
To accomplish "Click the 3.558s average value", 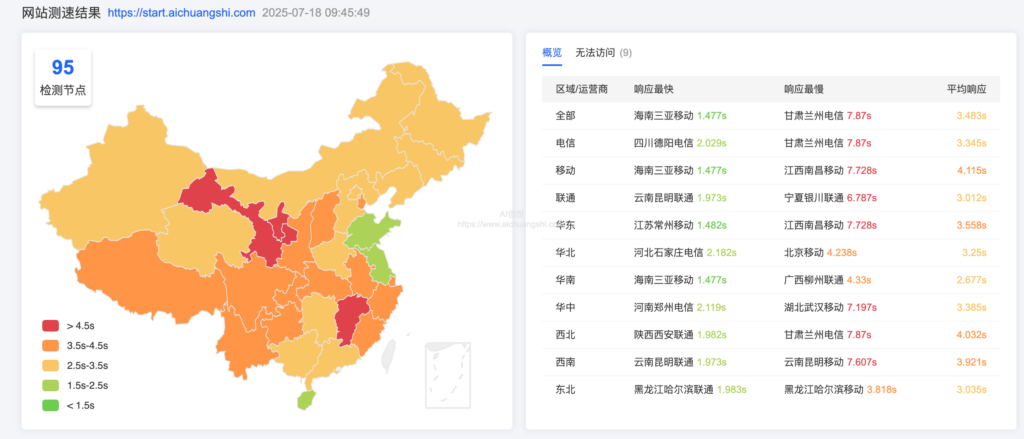I will tap(971, 225).
